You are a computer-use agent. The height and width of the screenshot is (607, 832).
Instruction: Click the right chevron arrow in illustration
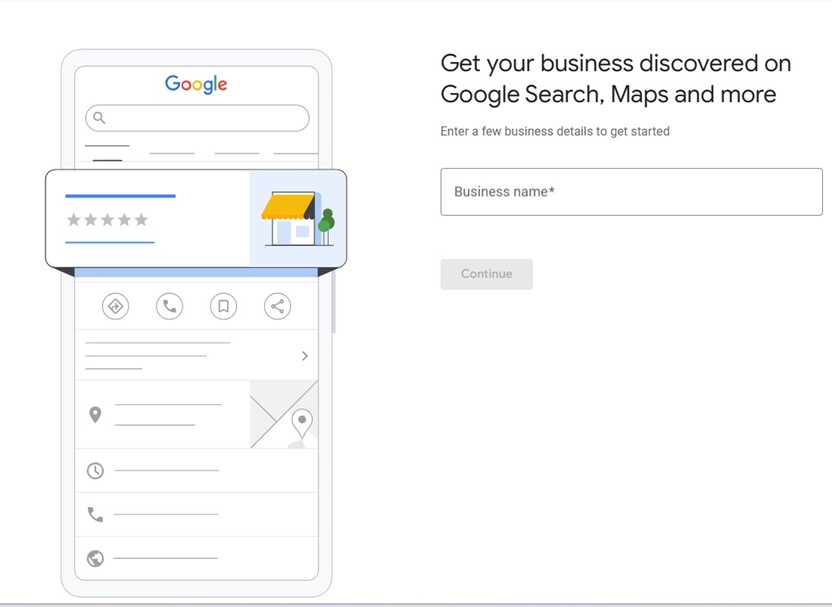(x=305, y=355)
